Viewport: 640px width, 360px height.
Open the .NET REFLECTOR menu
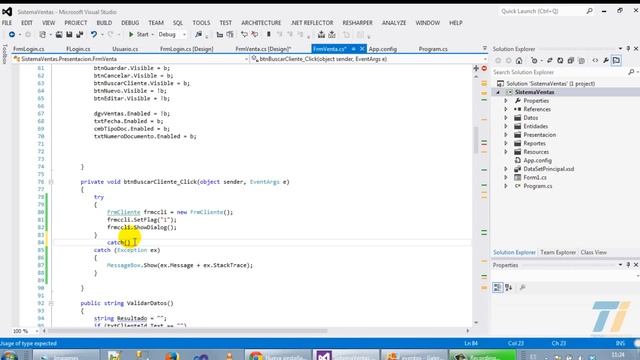(312, 23)
